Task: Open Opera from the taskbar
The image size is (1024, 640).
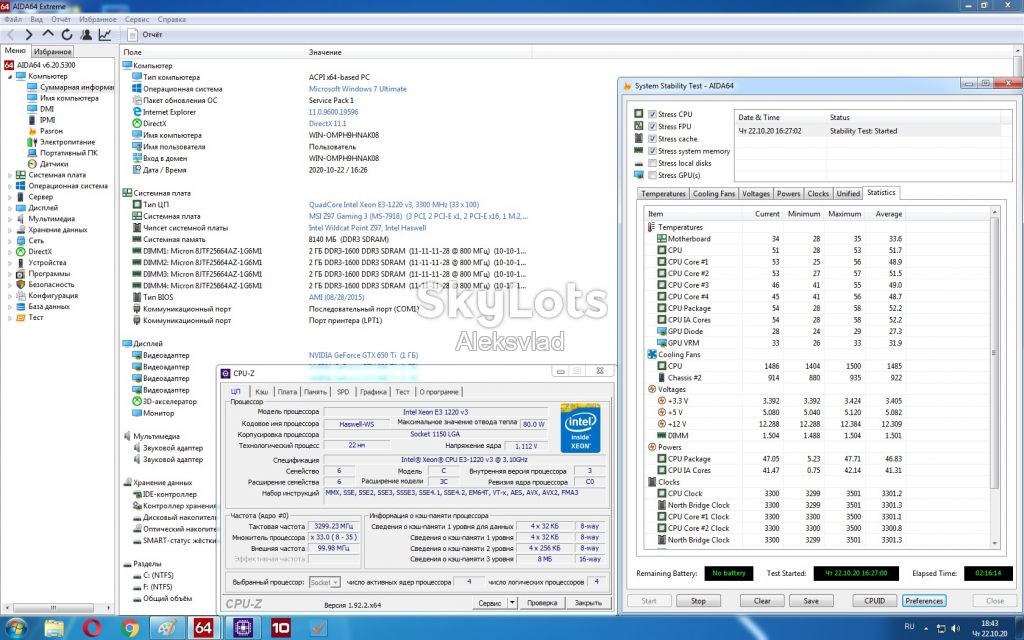Action: pos(92,628)
